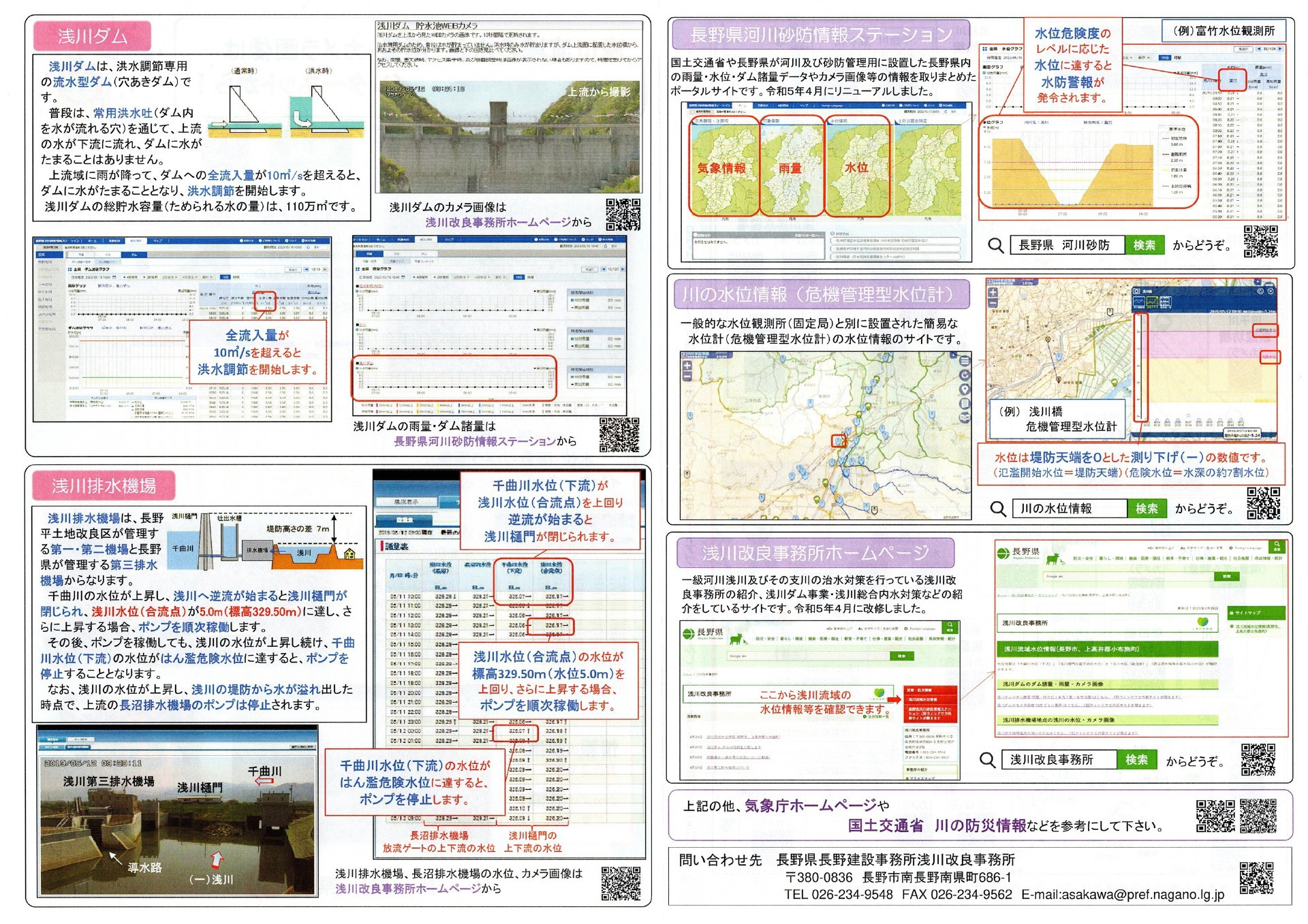Click purple 長野県河川砂防情報ステーション text under dam charts
1308x924 pixels.
[474, 441]
